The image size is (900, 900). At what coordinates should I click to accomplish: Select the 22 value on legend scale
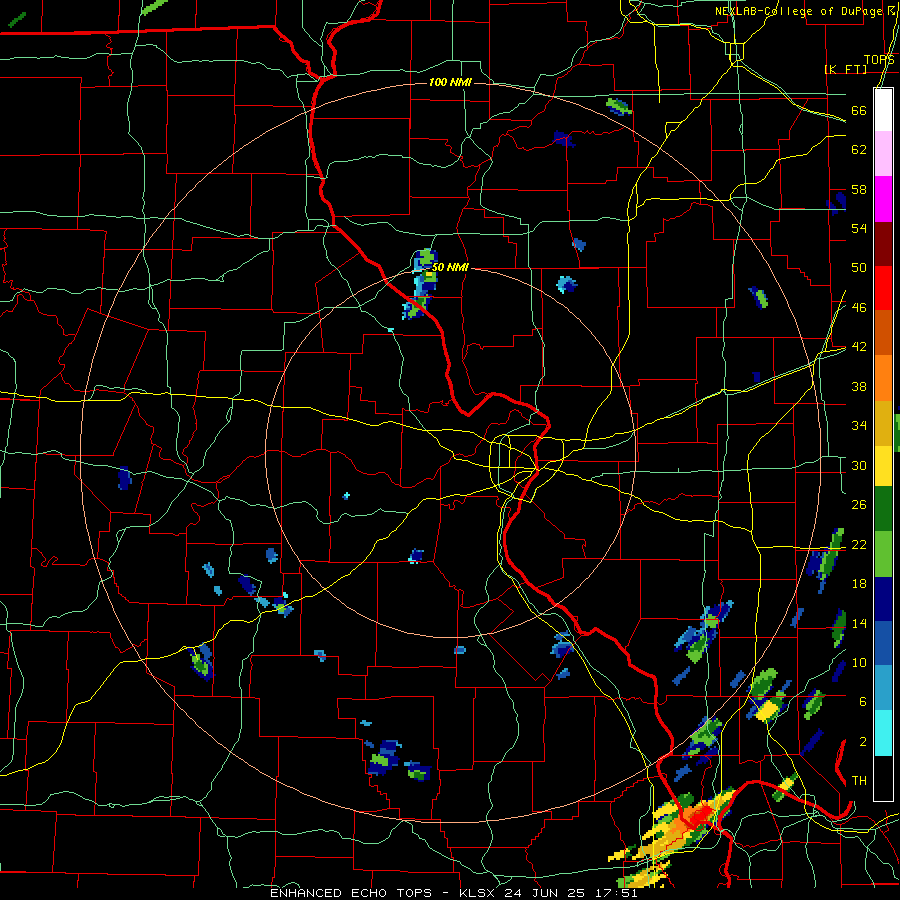(859, 544)
